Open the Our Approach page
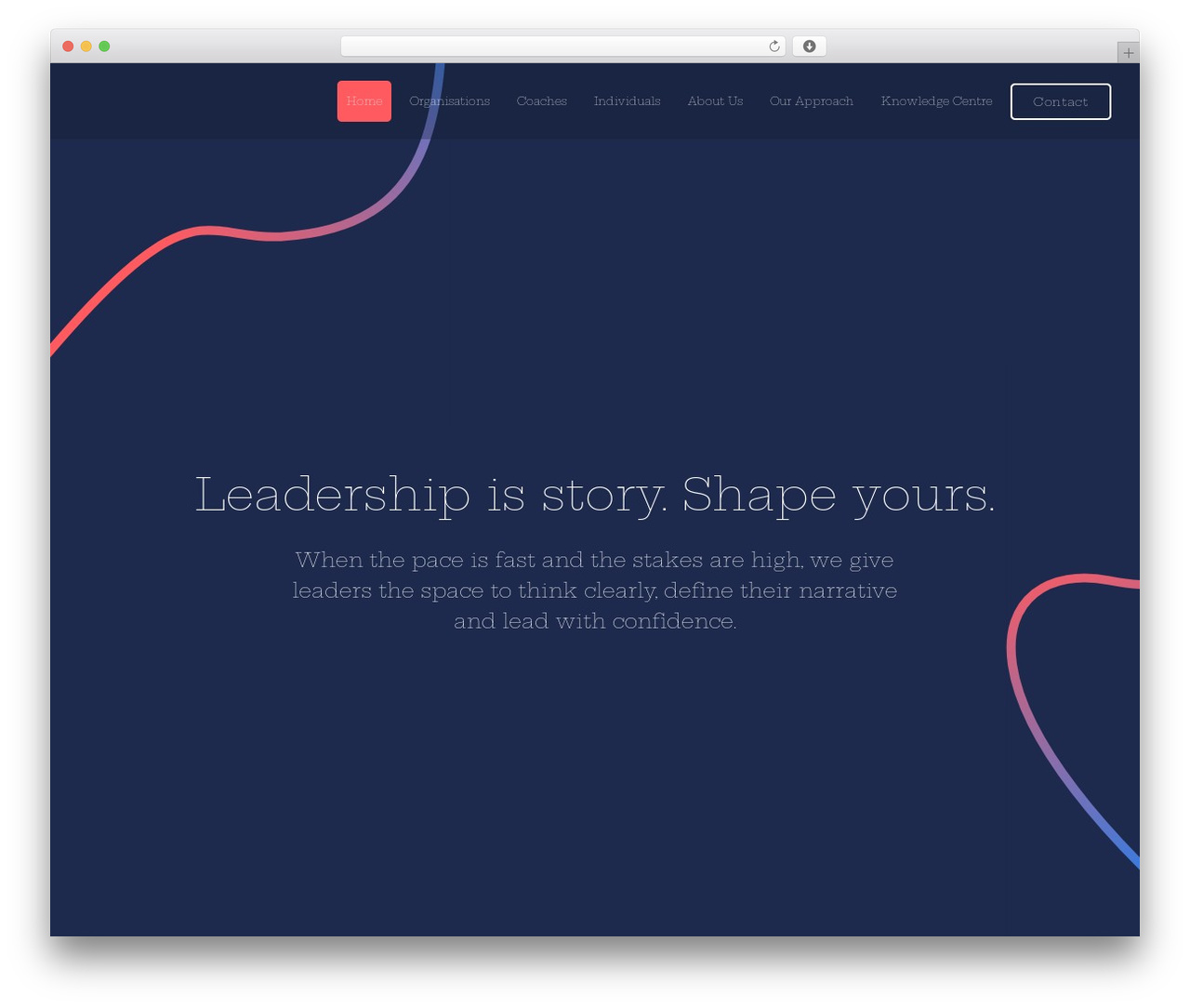The height and width of the screenshot is (1008, 1190). click(x=812, y=101)
